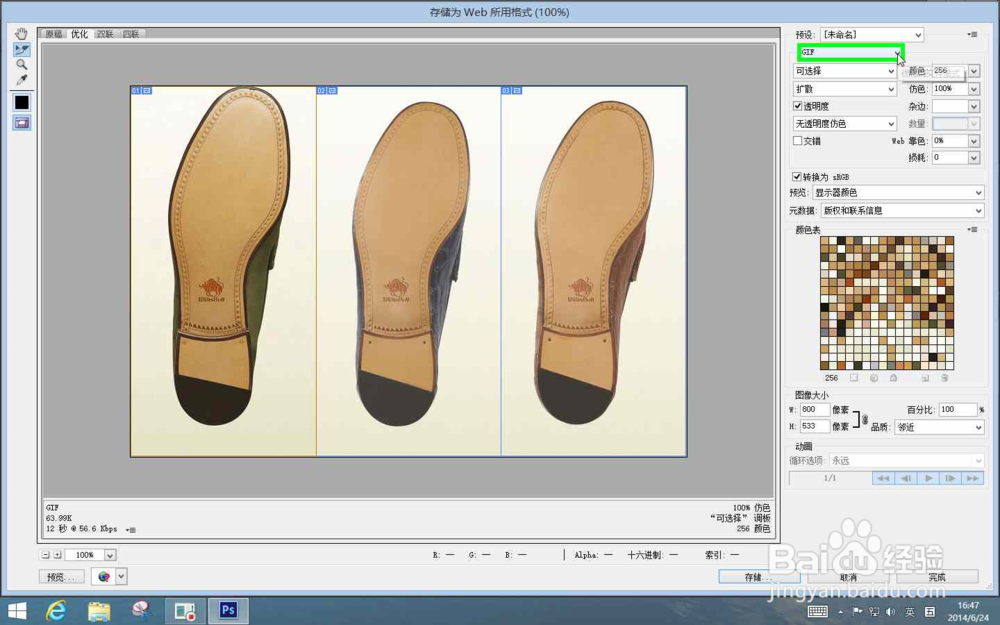Toggle slices visibility button in toolbar
The image size is (1000, 625).
22,122
